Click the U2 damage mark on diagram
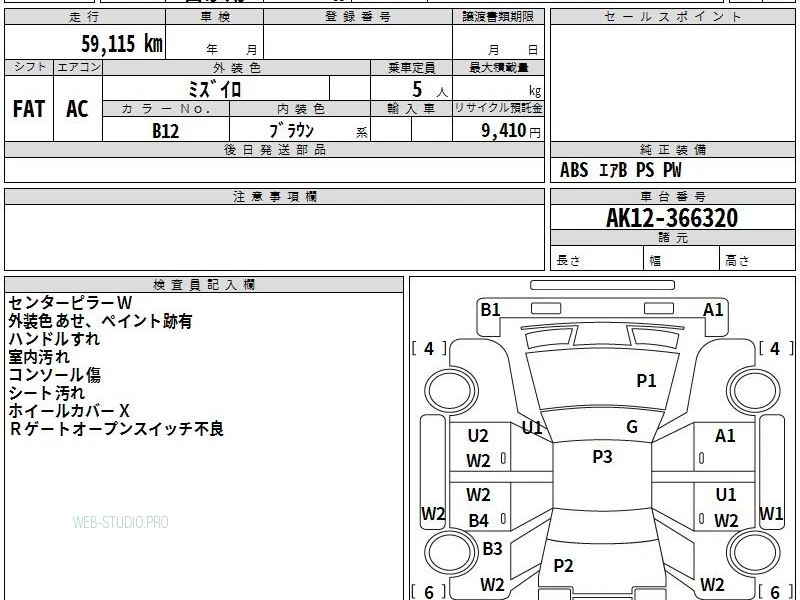800x600 pixels. click(x=478, y=436)
